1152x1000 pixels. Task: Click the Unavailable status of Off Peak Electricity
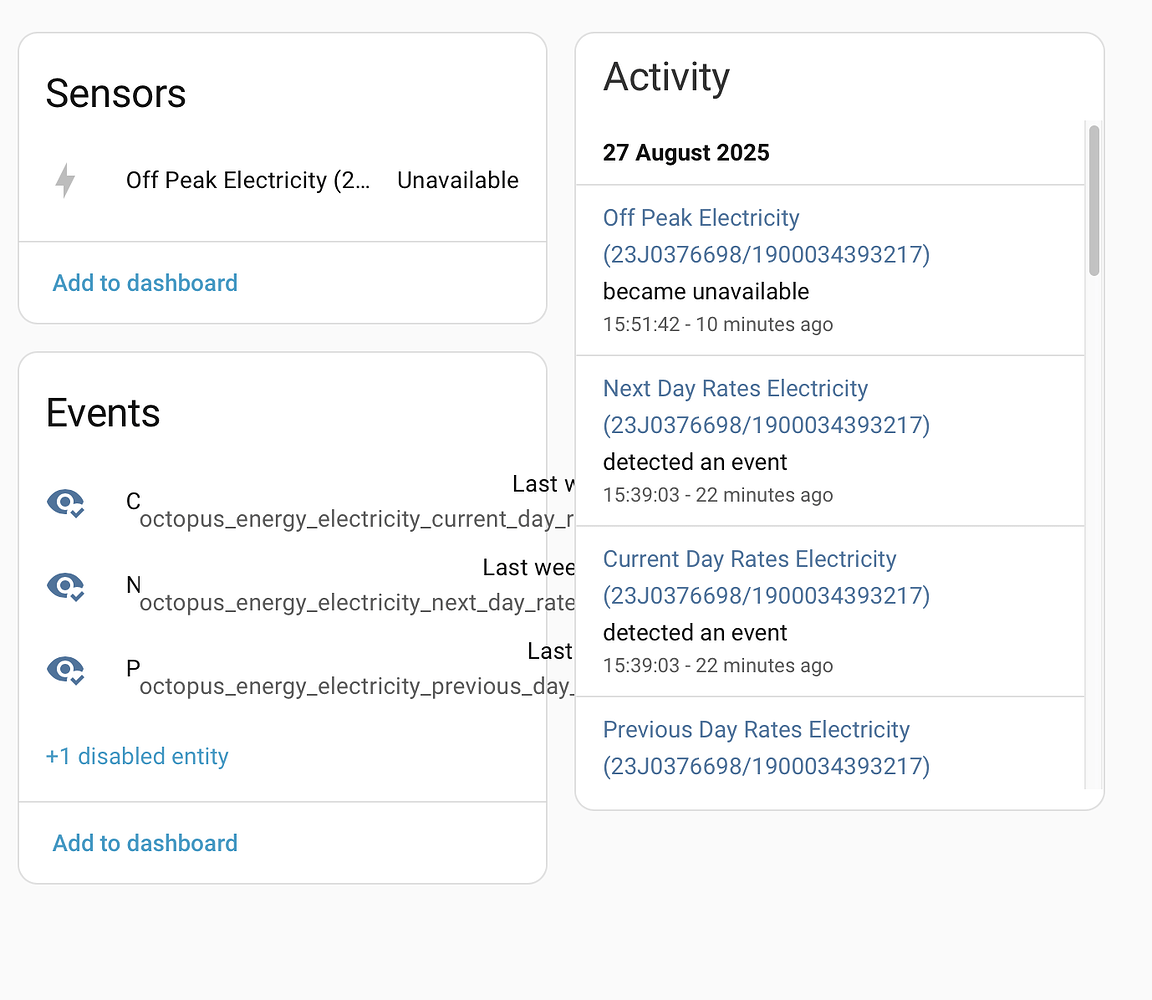tap(458, 180)
